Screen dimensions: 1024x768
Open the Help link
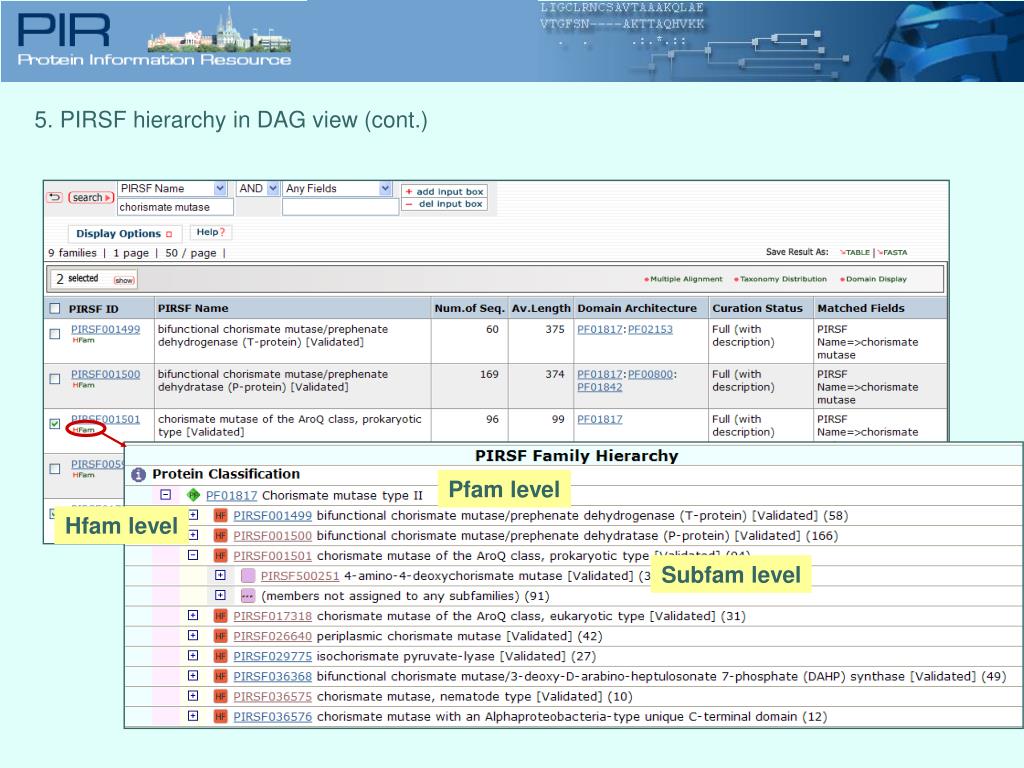210,232
